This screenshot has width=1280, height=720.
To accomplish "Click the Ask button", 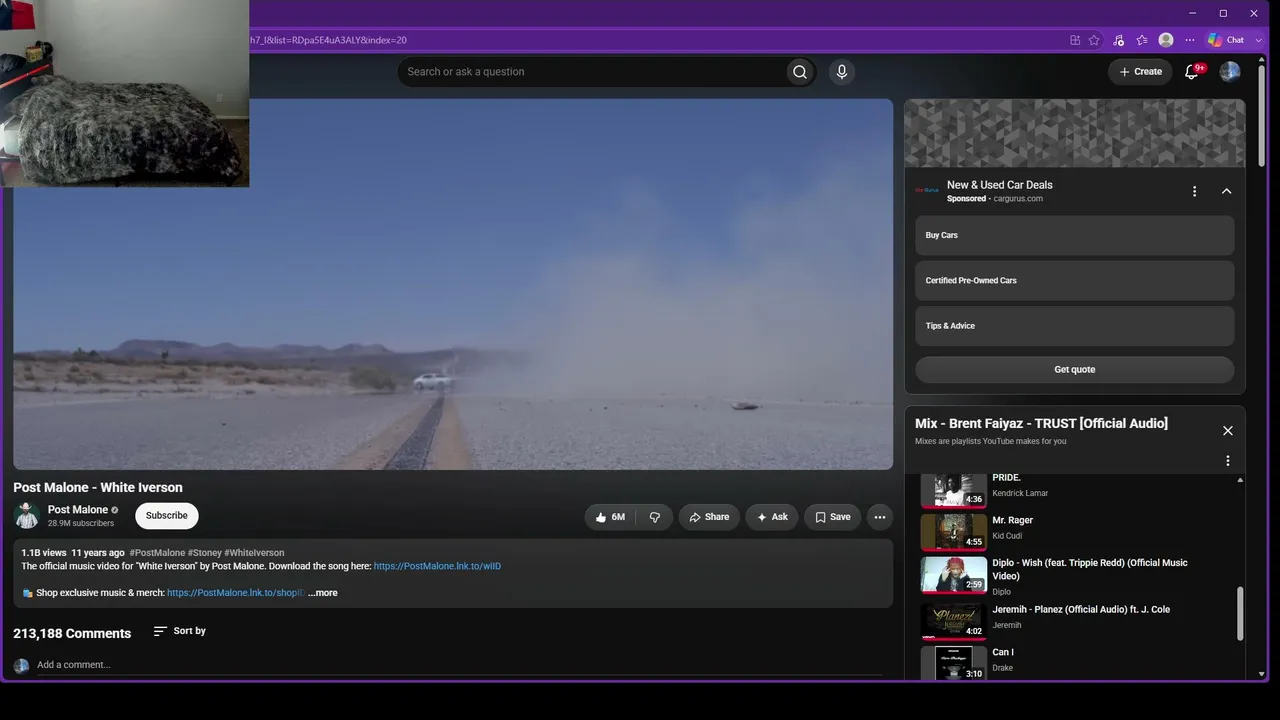I will 772,517.
